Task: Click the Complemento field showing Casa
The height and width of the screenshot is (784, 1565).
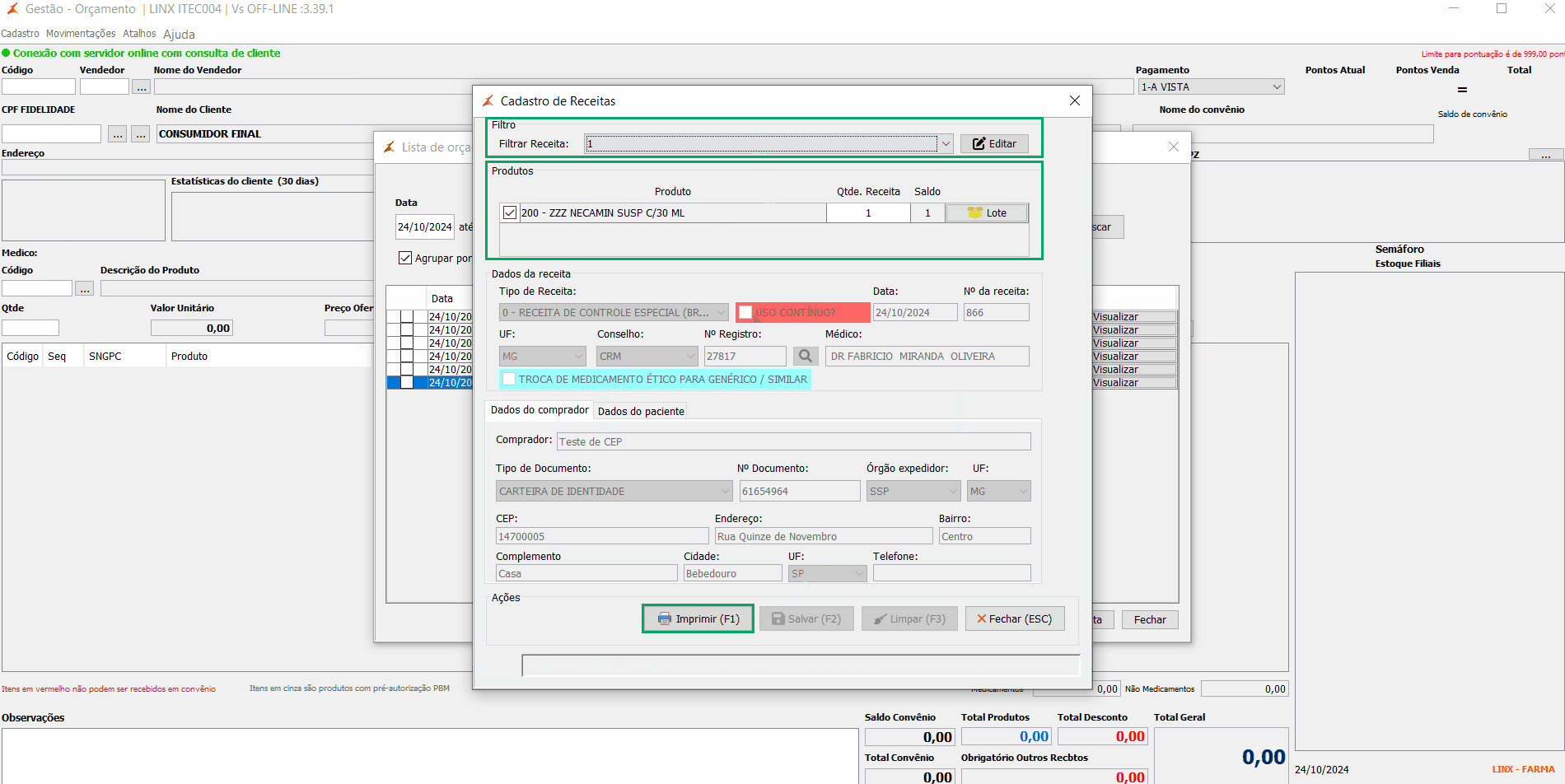Action: [x=586, y=573]
